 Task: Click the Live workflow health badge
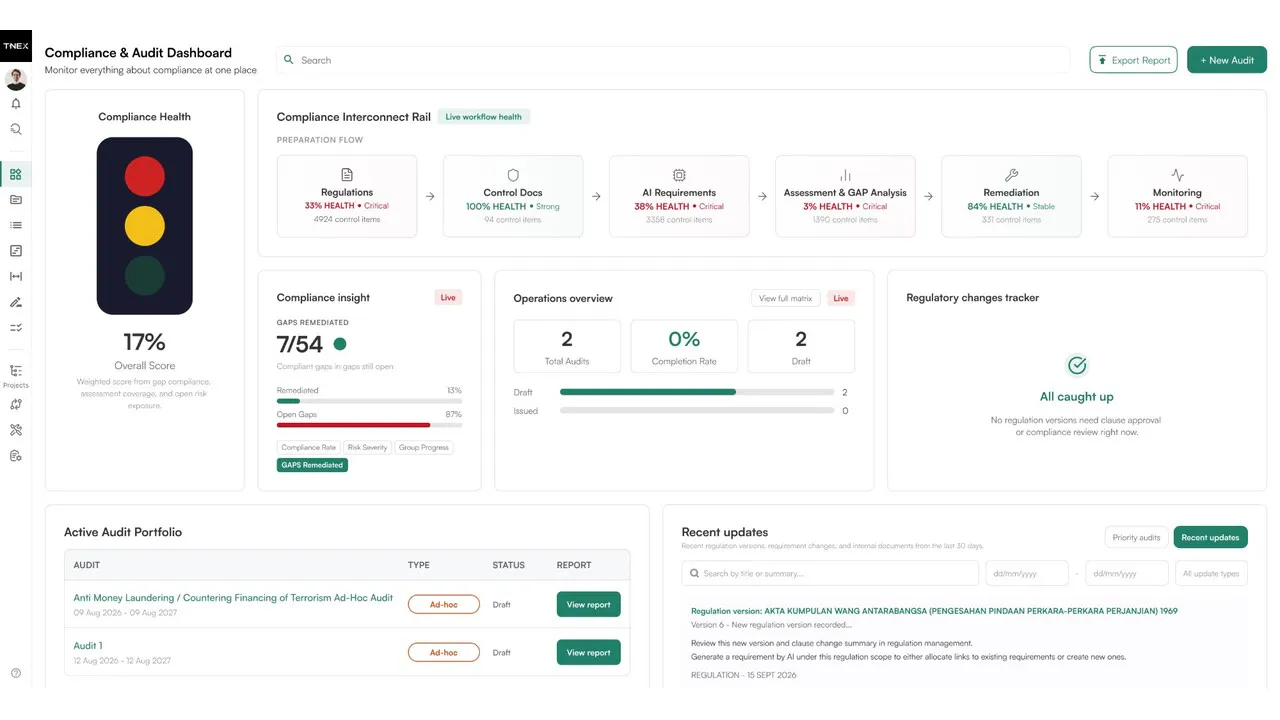click(x=484, y=117)
